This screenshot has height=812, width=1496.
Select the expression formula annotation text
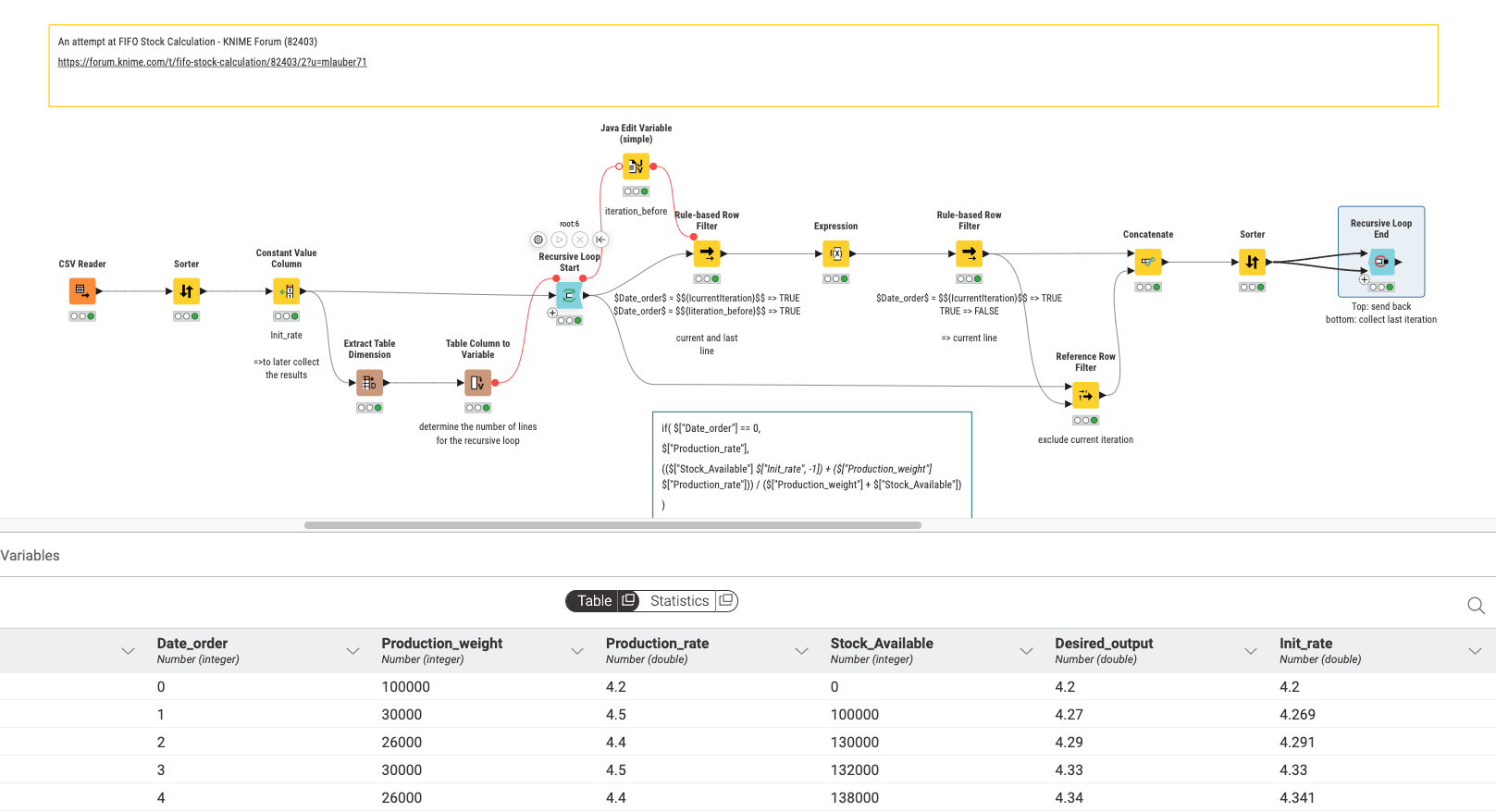click(x=811, y=466)
